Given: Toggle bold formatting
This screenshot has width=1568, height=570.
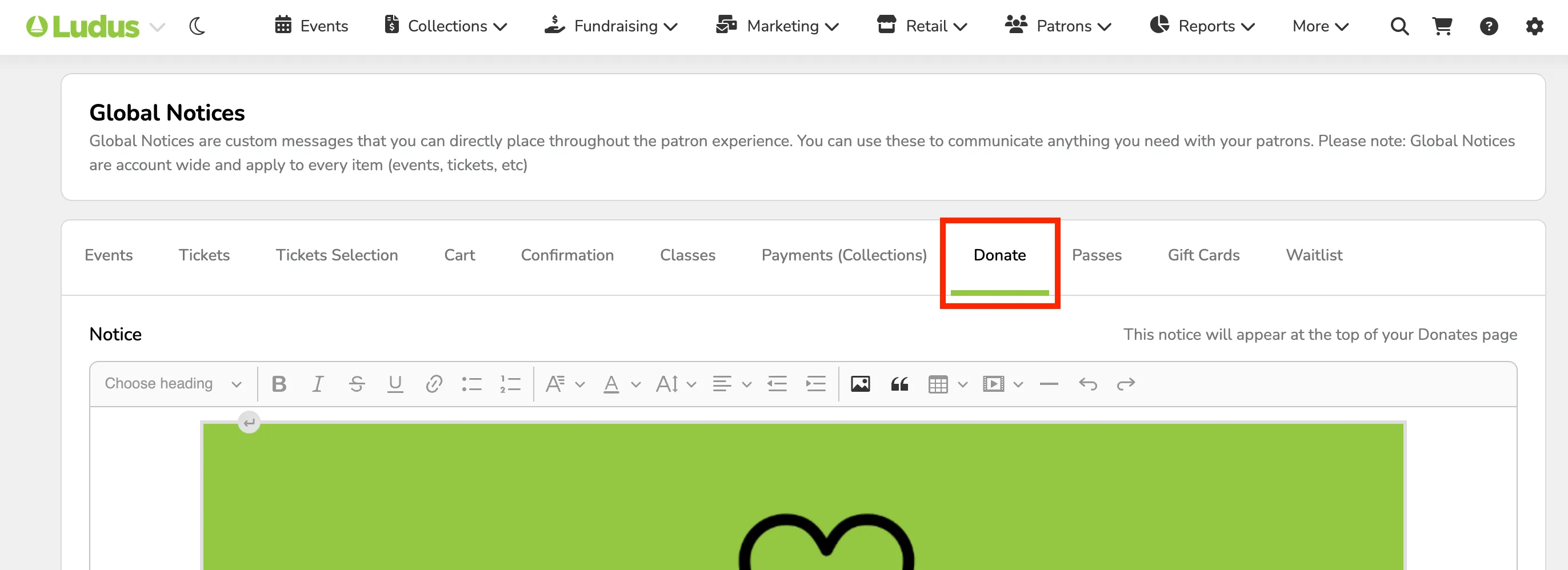Looking at the screenshot, I should (x=279, y=384).
